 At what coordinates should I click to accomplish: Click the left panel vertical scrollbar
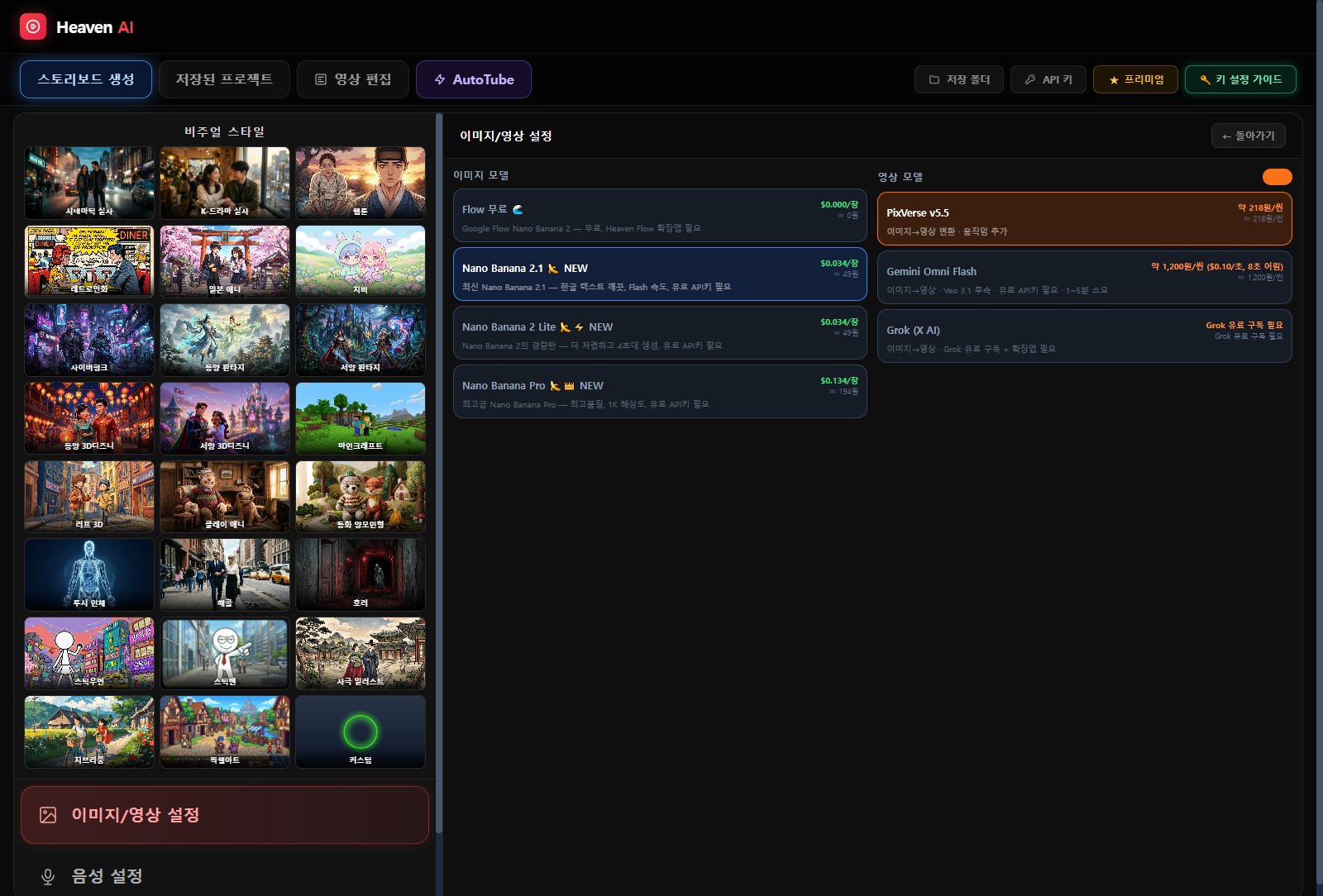tap(439, 474)
